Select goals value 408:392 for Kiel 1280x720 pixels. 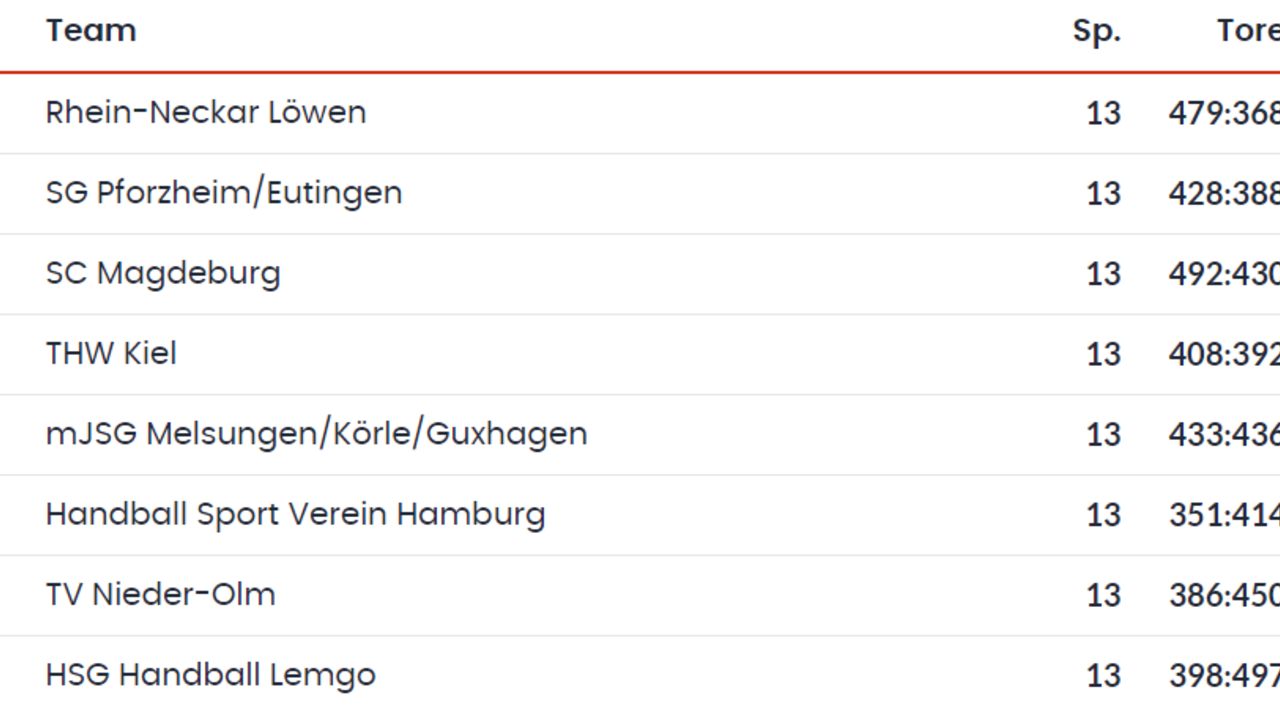point(1224,354)
